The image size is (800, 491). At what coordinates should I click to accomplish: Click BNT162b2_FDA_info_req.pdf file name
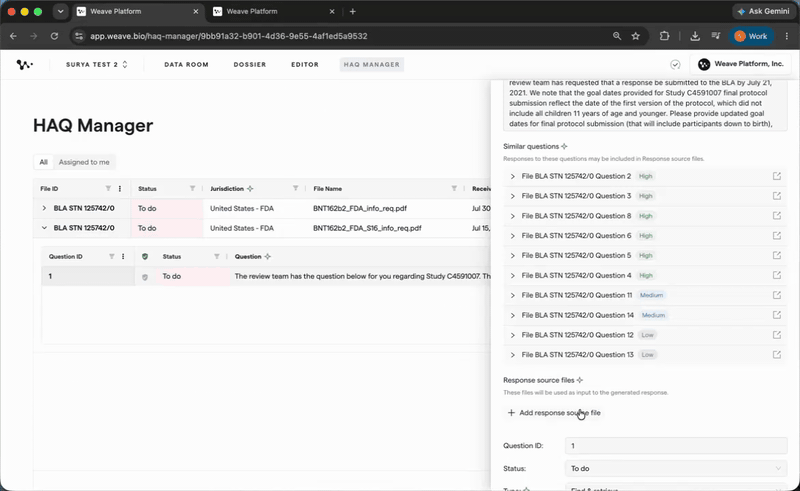tap(360, 208)
